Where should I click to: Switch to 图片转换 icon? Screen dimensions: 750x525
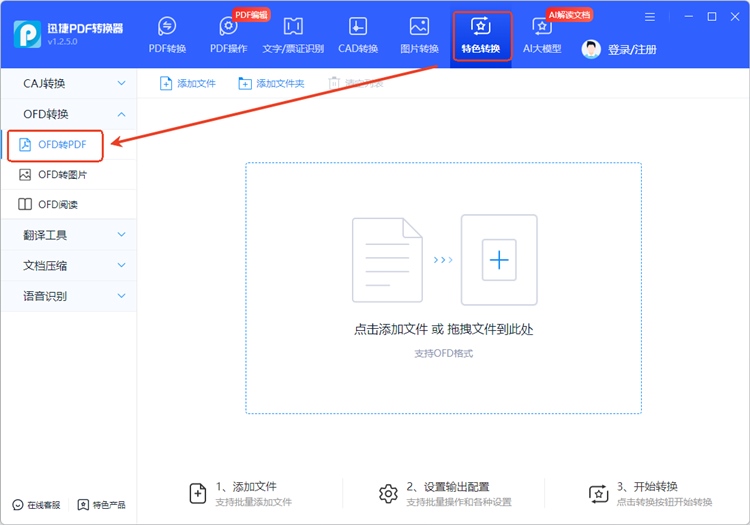[x=419, y=26]
